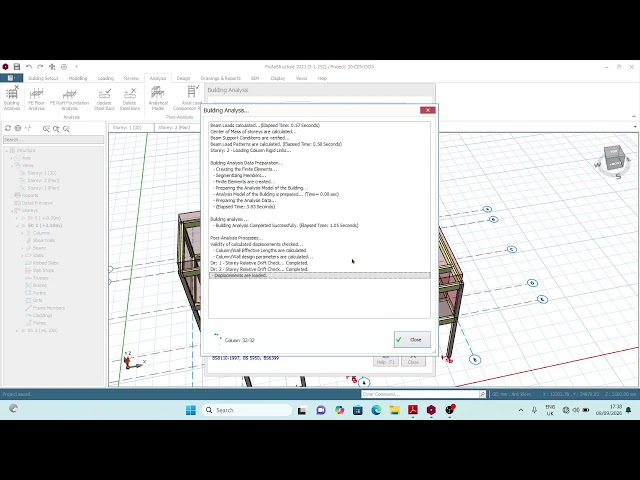Select the Trusses tree item
Screen dimensions: 640x480
[40, 278]
